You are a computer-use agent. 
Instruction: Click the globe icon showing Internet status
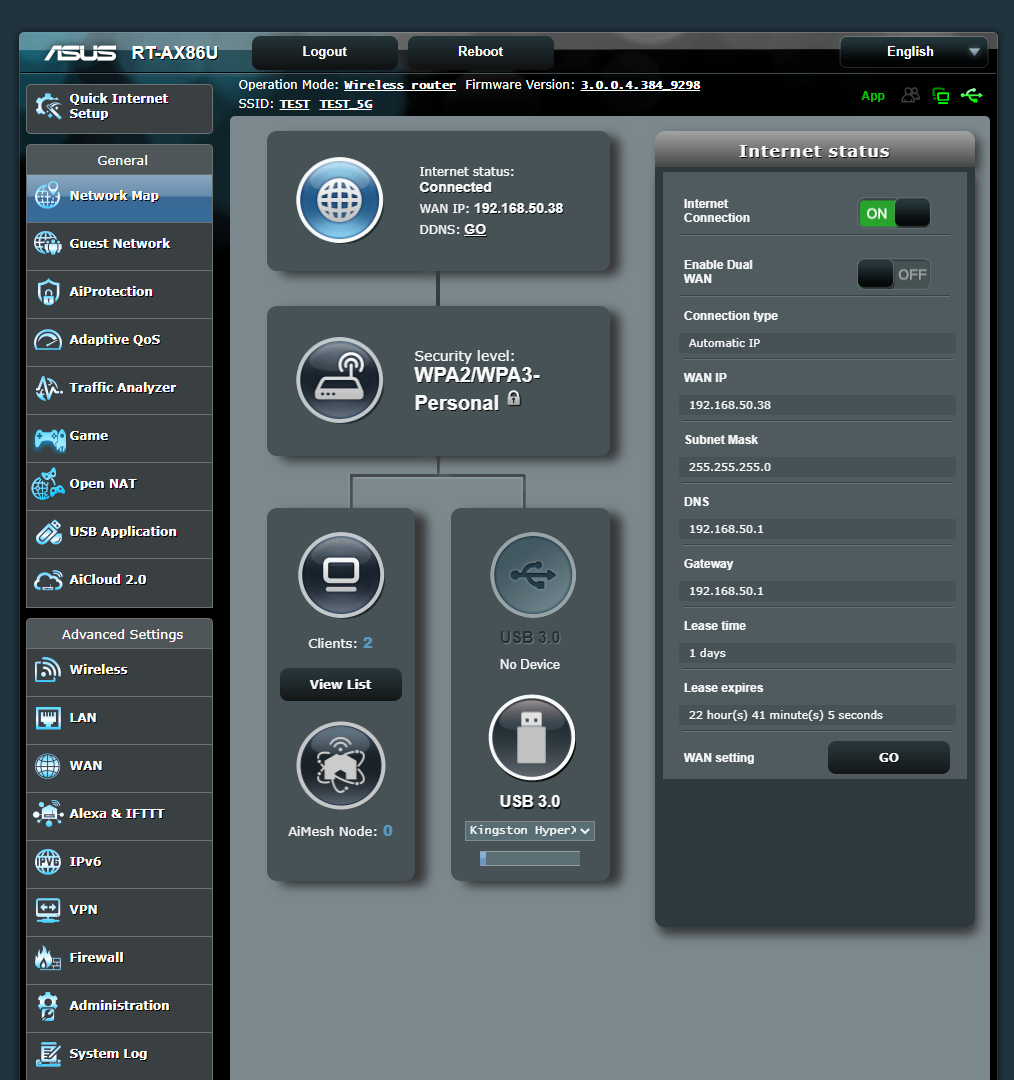point(339,200)
